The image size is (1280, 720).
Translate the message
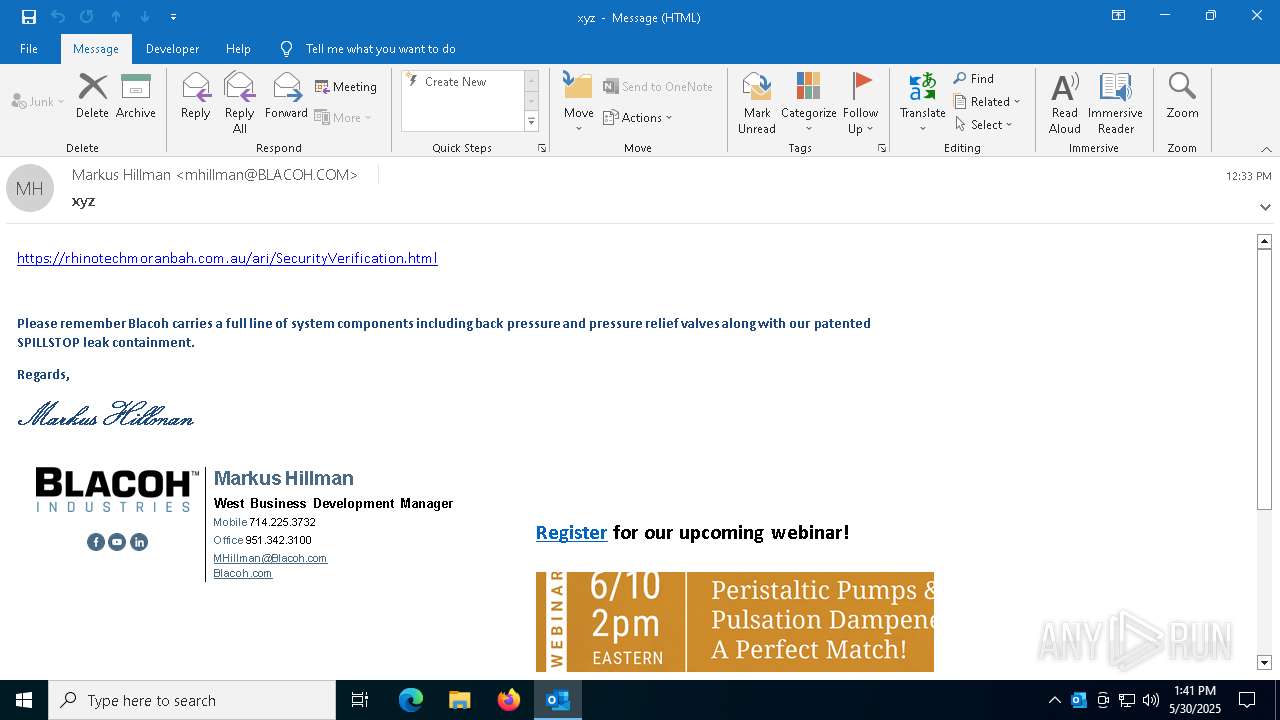922,102
